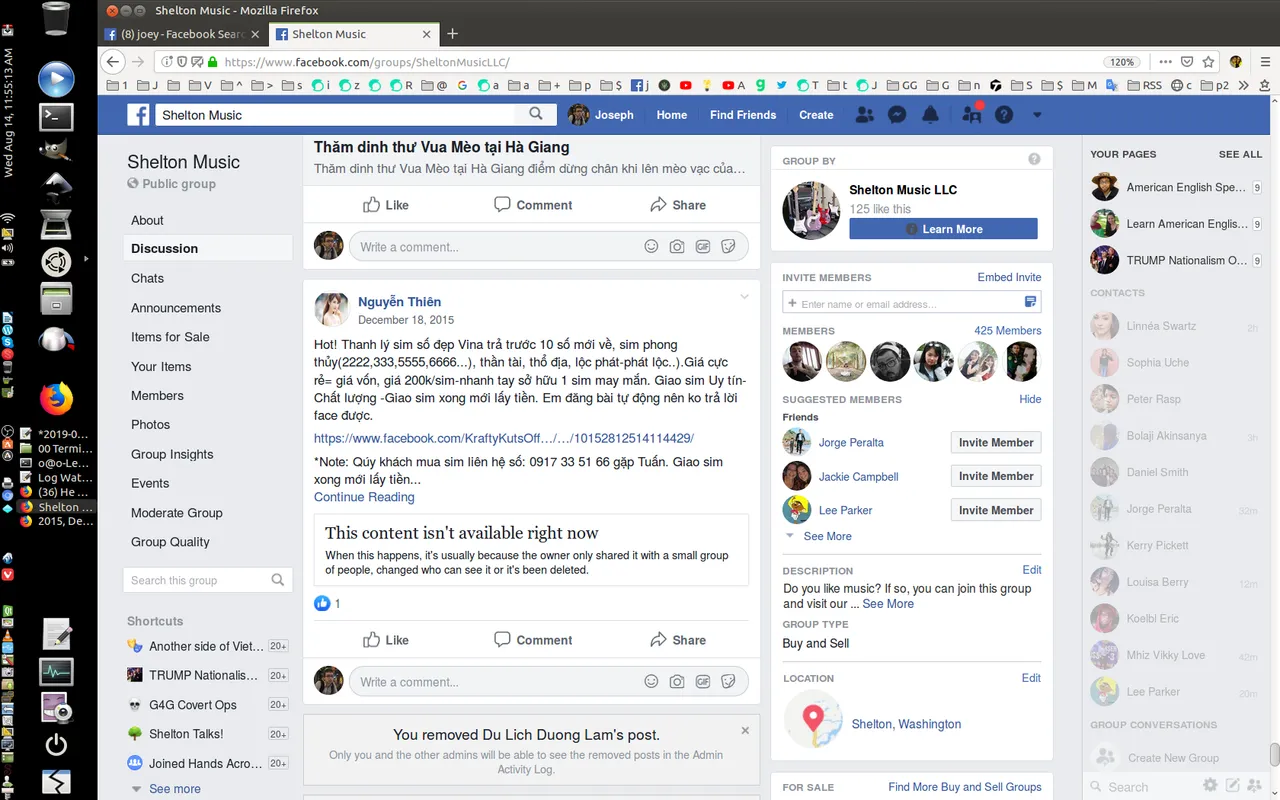Edit the group description

pyautogui.click(x=1032, y=570)
